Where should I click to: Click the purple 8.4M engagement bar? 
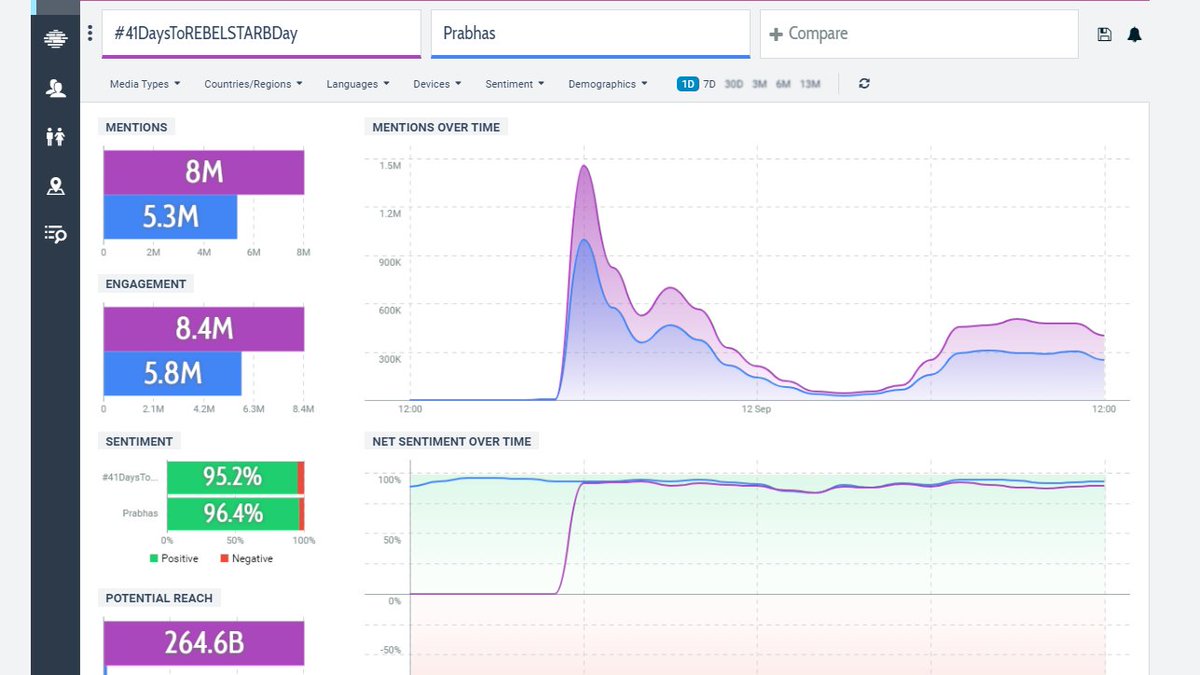pyautogui.click(x=204, y=328)
